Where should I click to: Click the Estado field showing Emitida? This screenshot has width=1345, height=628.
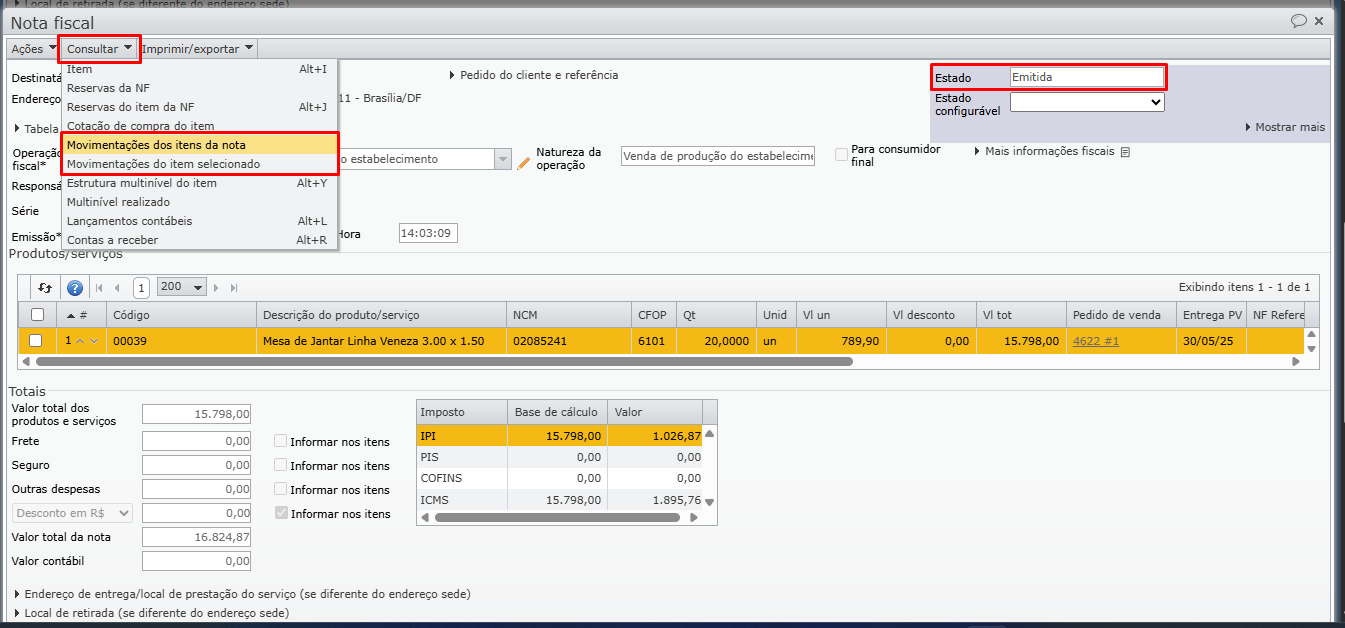coord(1087,77)
